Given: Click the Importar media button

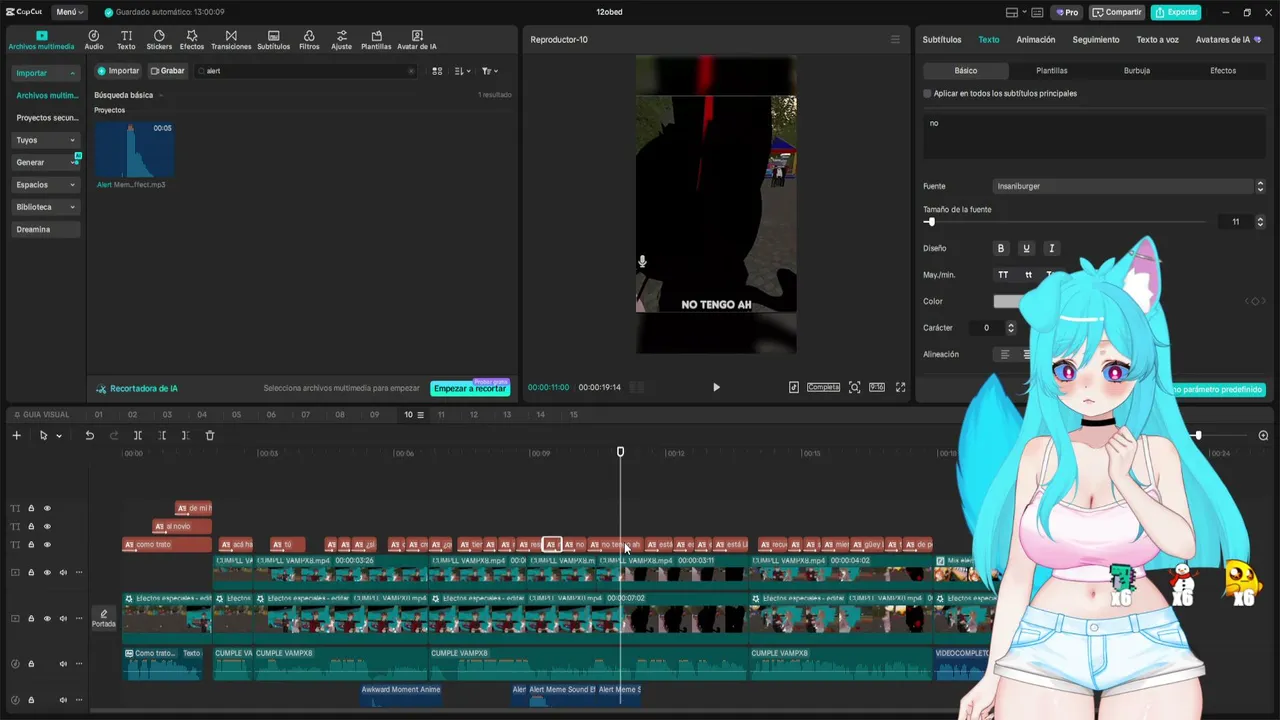Looking at the screenshot, I should coord(118,71).
